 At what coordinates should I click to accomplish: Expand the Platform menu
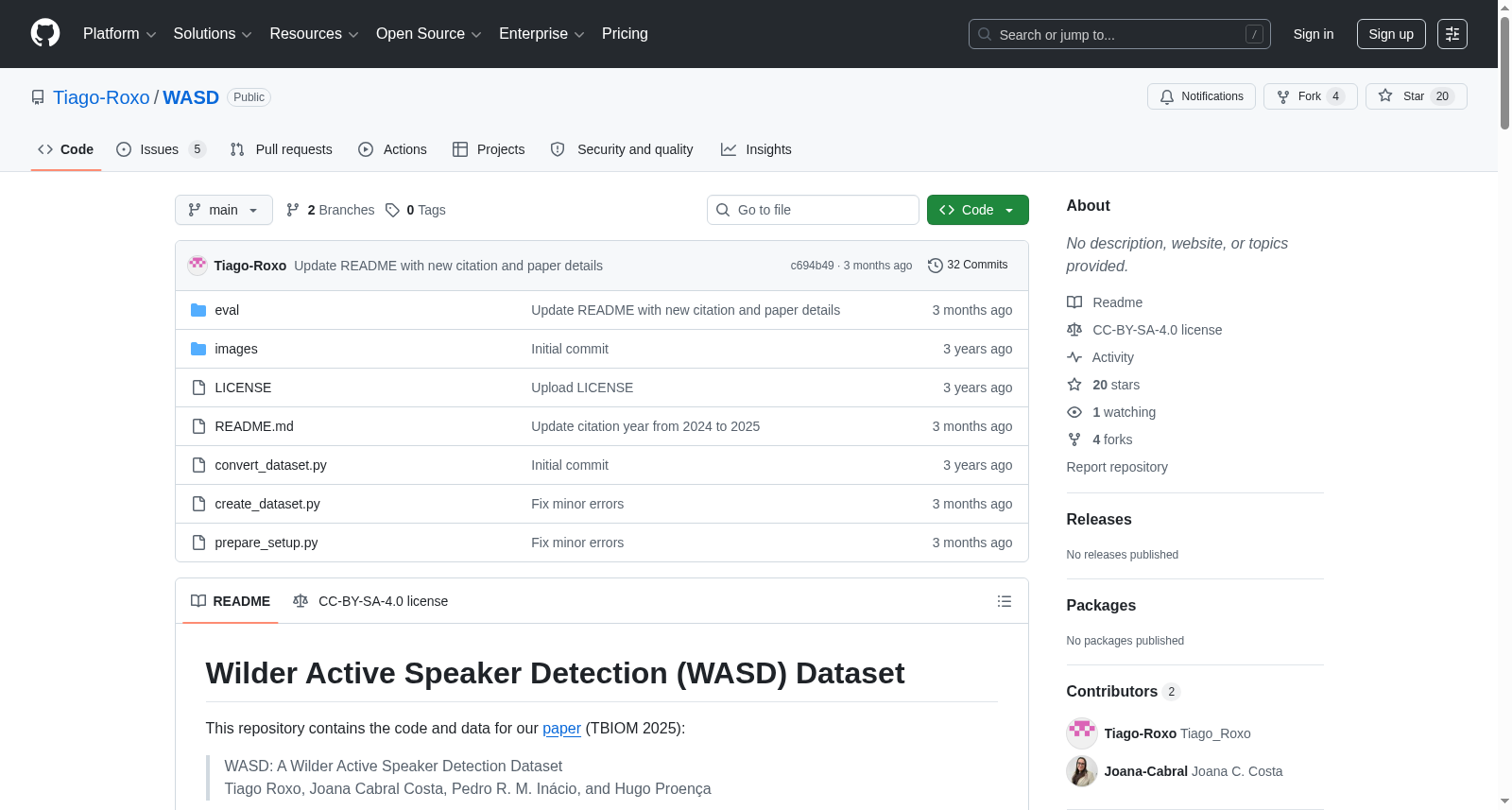[120, 34]
